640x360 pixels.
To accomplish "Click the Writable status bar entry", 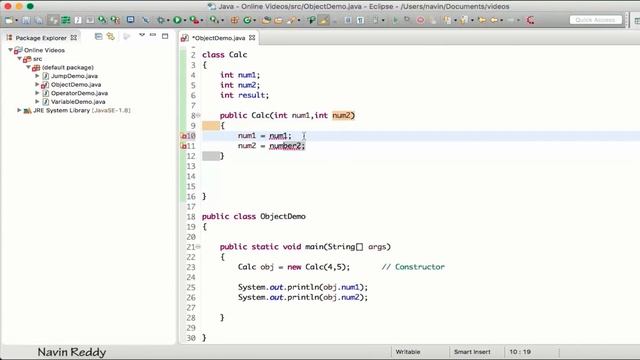I will tap(408, 352).
